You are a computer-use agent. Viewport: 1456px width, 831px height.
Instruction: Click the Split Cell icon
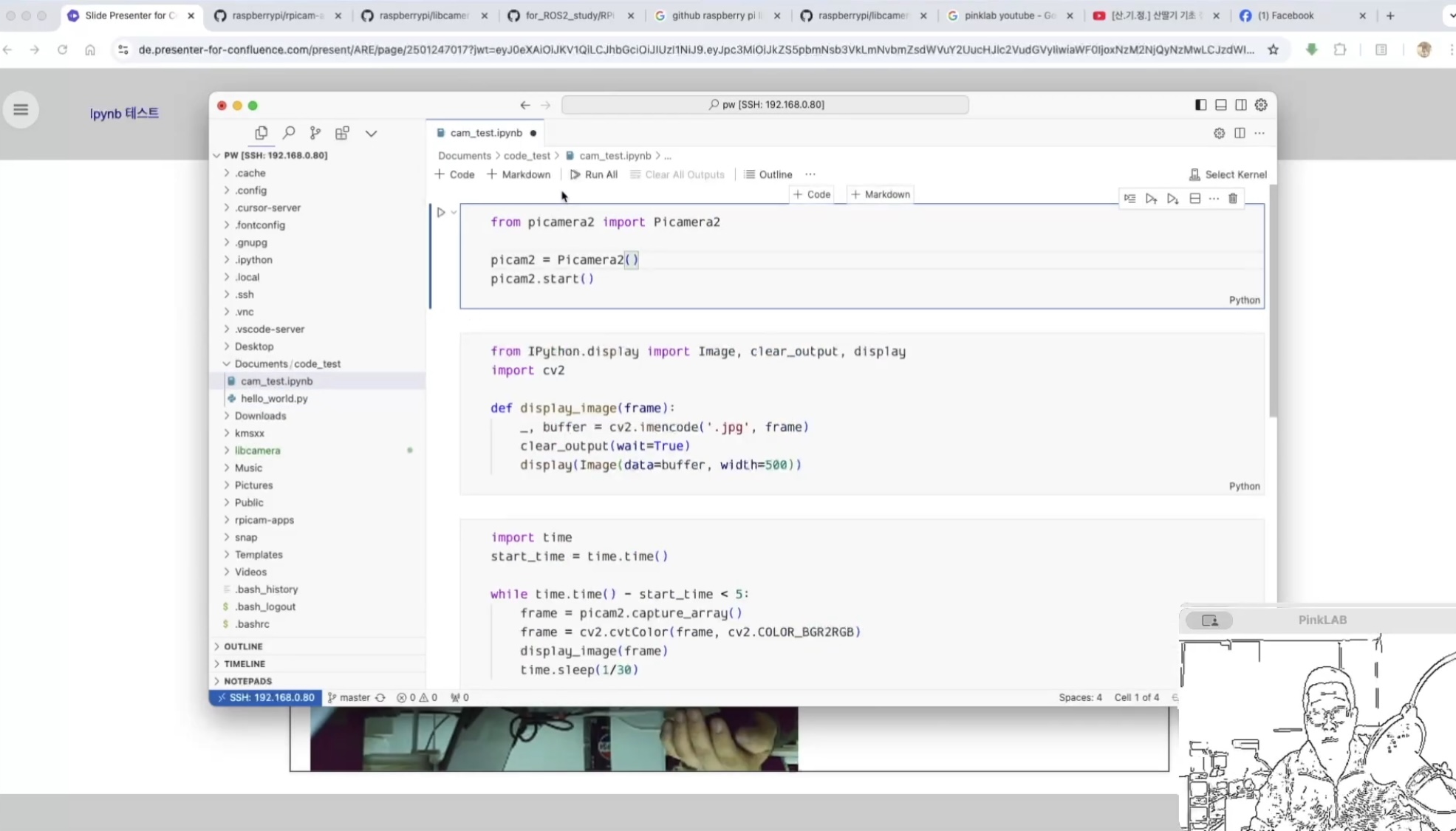[1194, 199]
